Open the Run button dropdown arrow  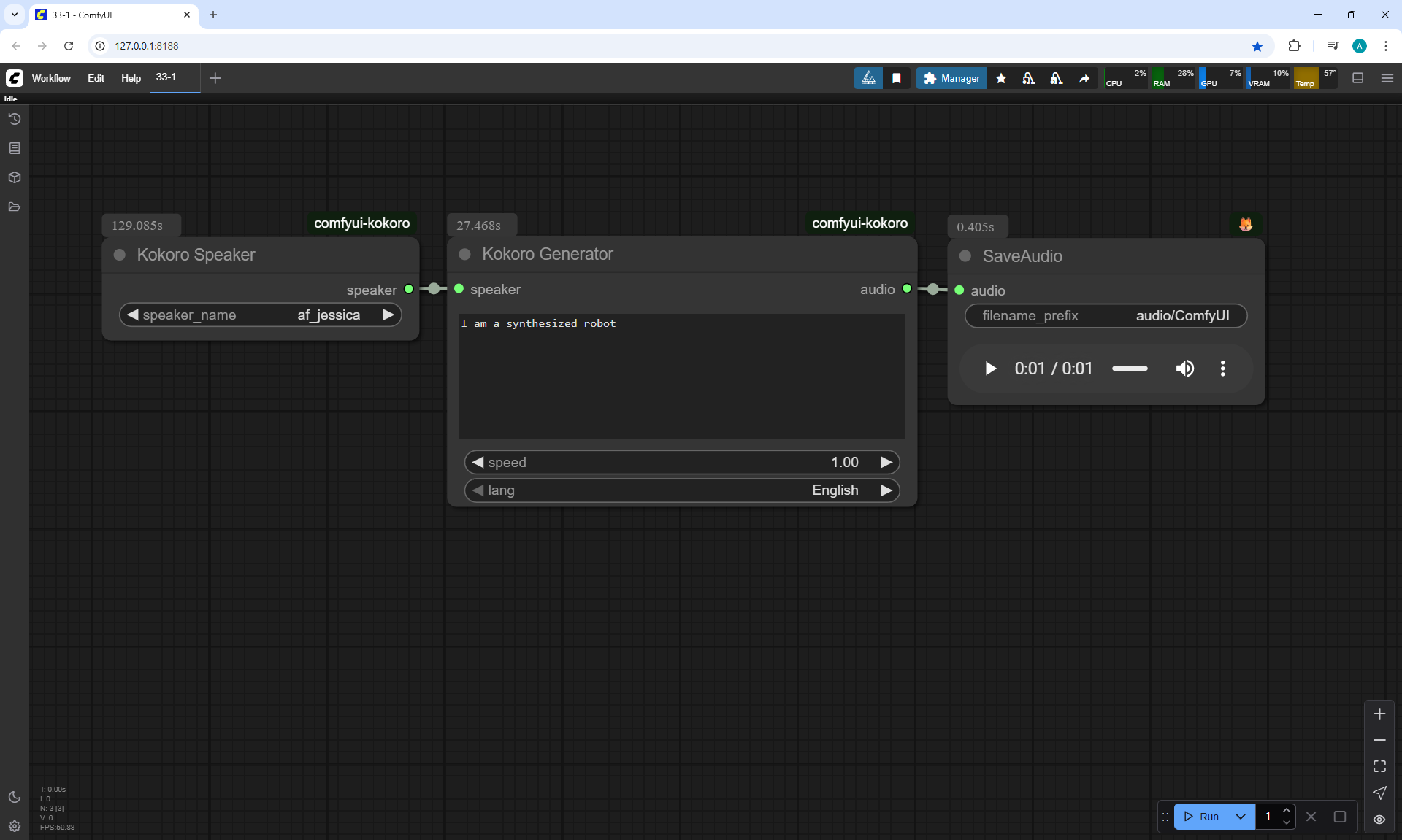pos(1241,817)
